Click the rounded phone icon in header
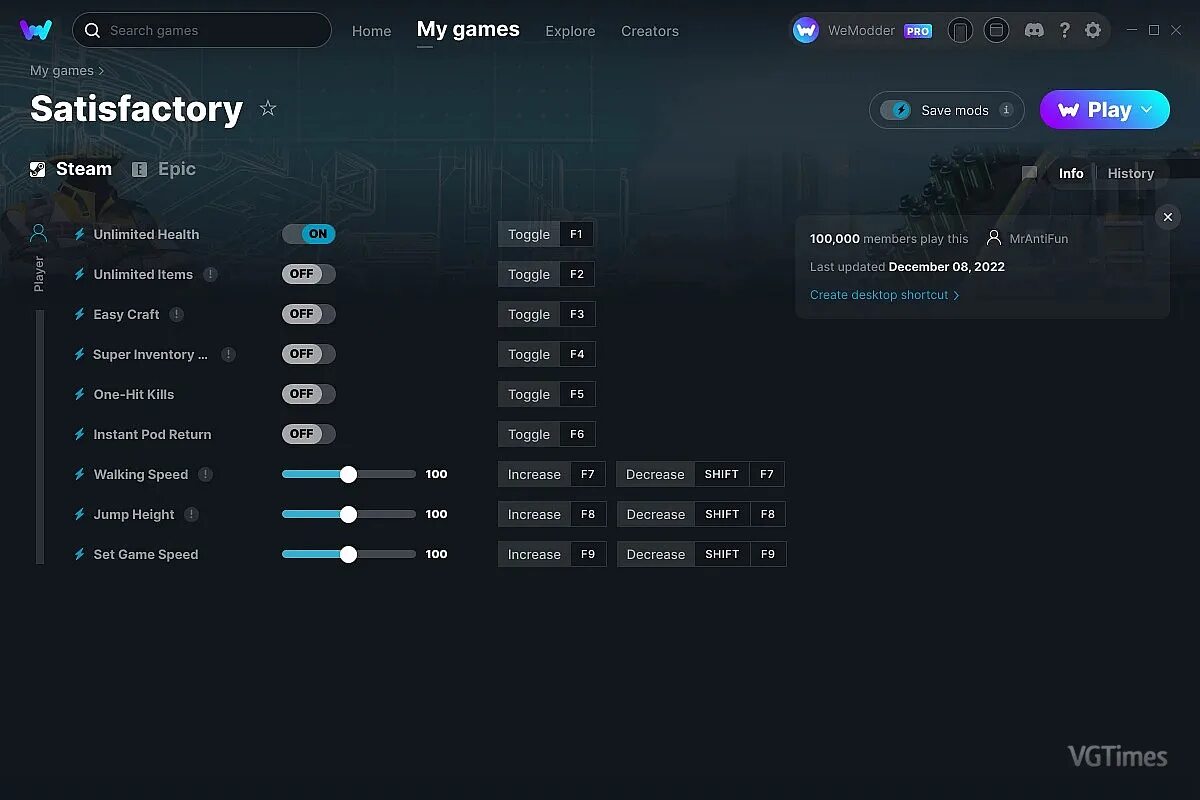 coord(960,30)
